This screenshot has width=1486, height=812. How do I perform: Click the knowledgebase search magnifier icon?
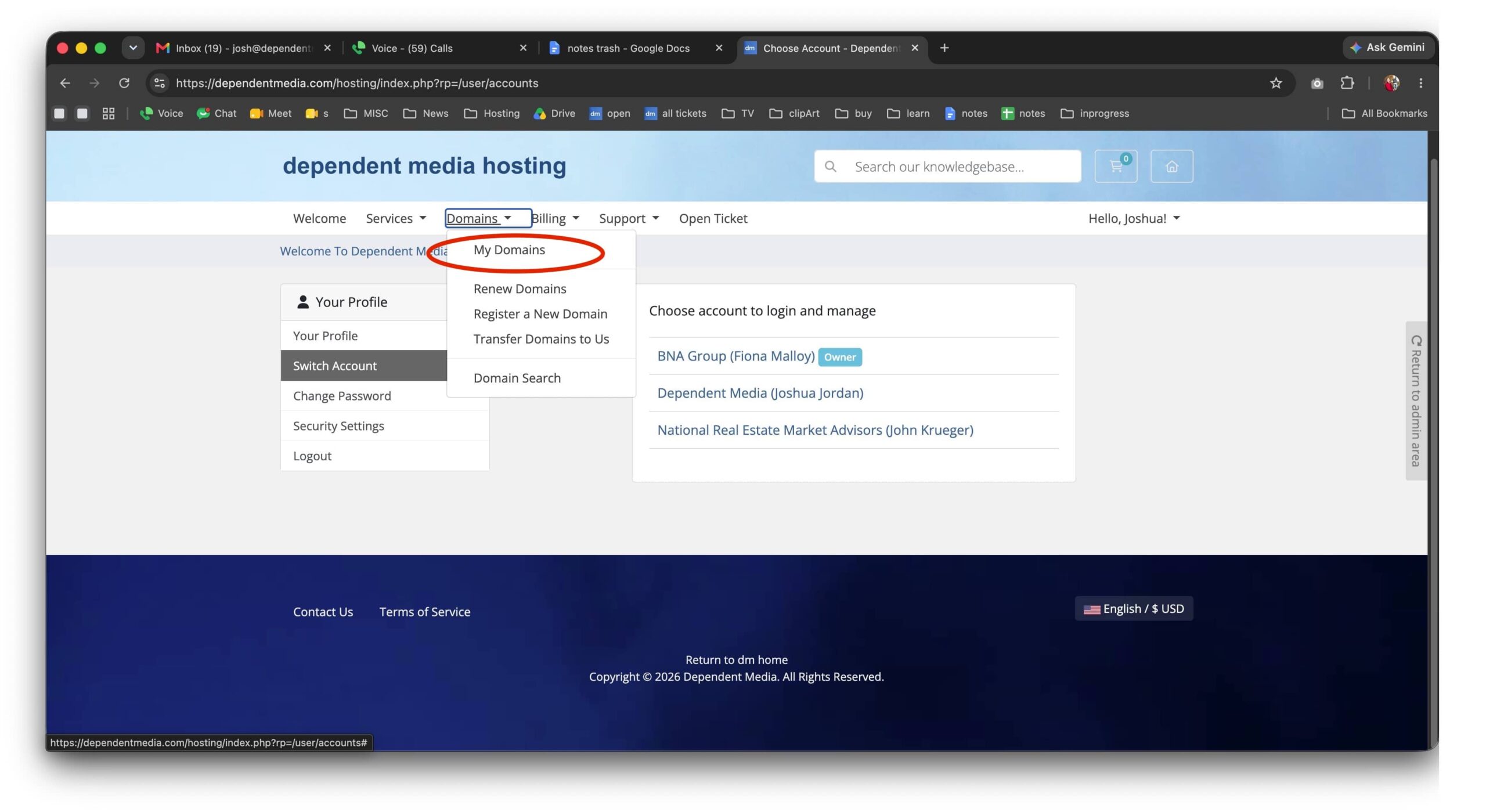831,167
